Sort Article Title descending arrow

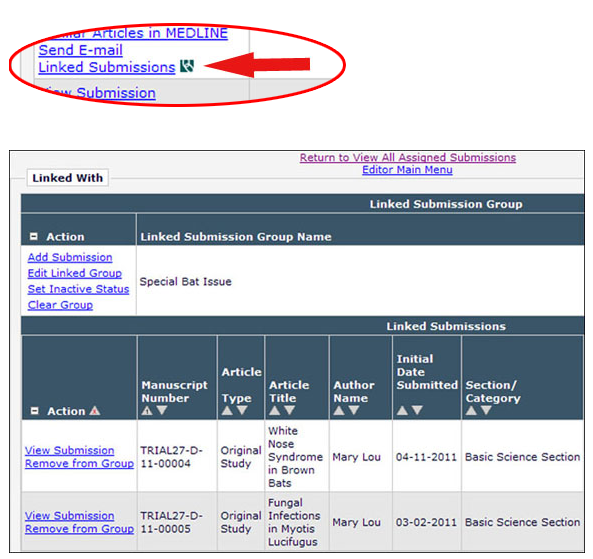point(289,410)
